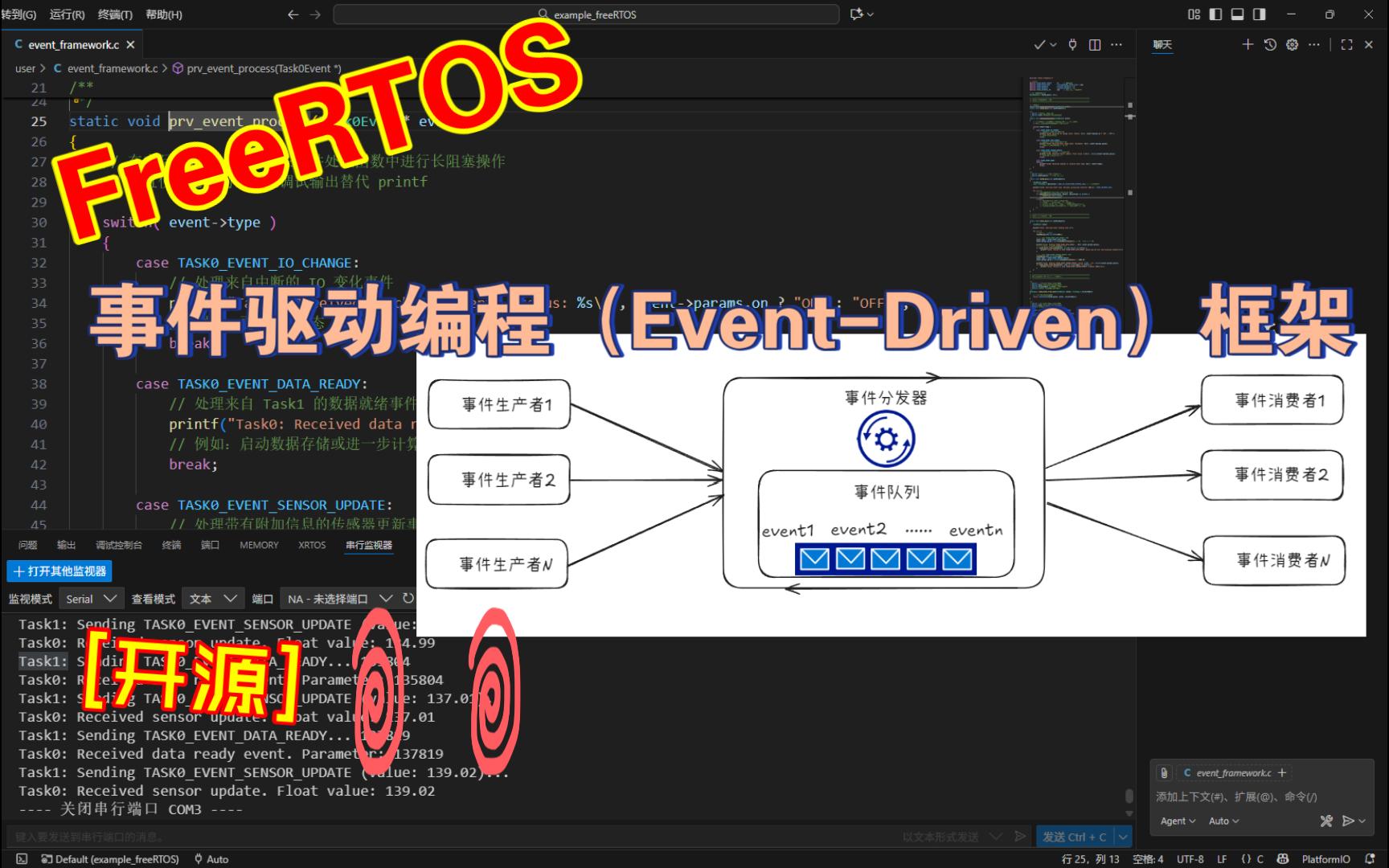The width and height of the screenshot is (1389, 868).
Task: Switch to the 输出 panel tab
Action: coord(67,545)
